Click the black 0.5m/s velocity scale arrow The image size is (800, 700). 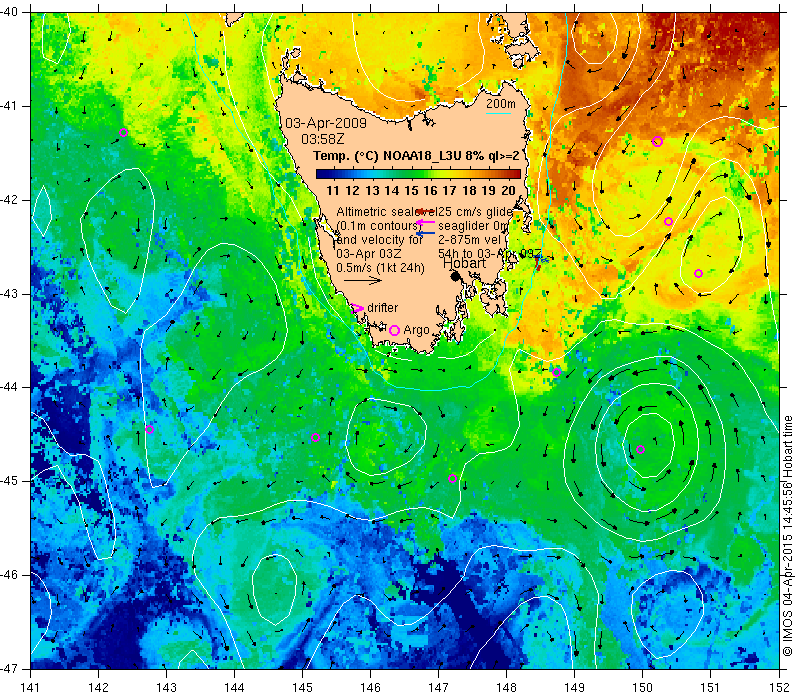[363, 280]
